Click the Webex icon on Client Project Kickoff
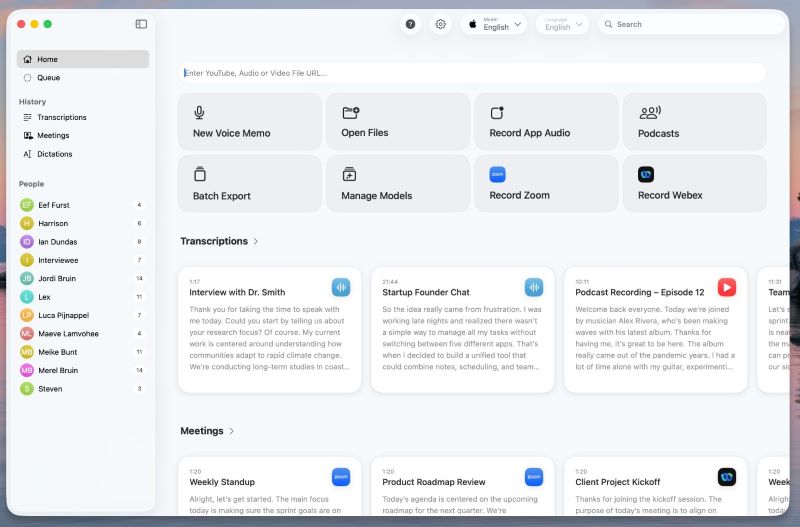800x527 pixels. tap(727, 477)
